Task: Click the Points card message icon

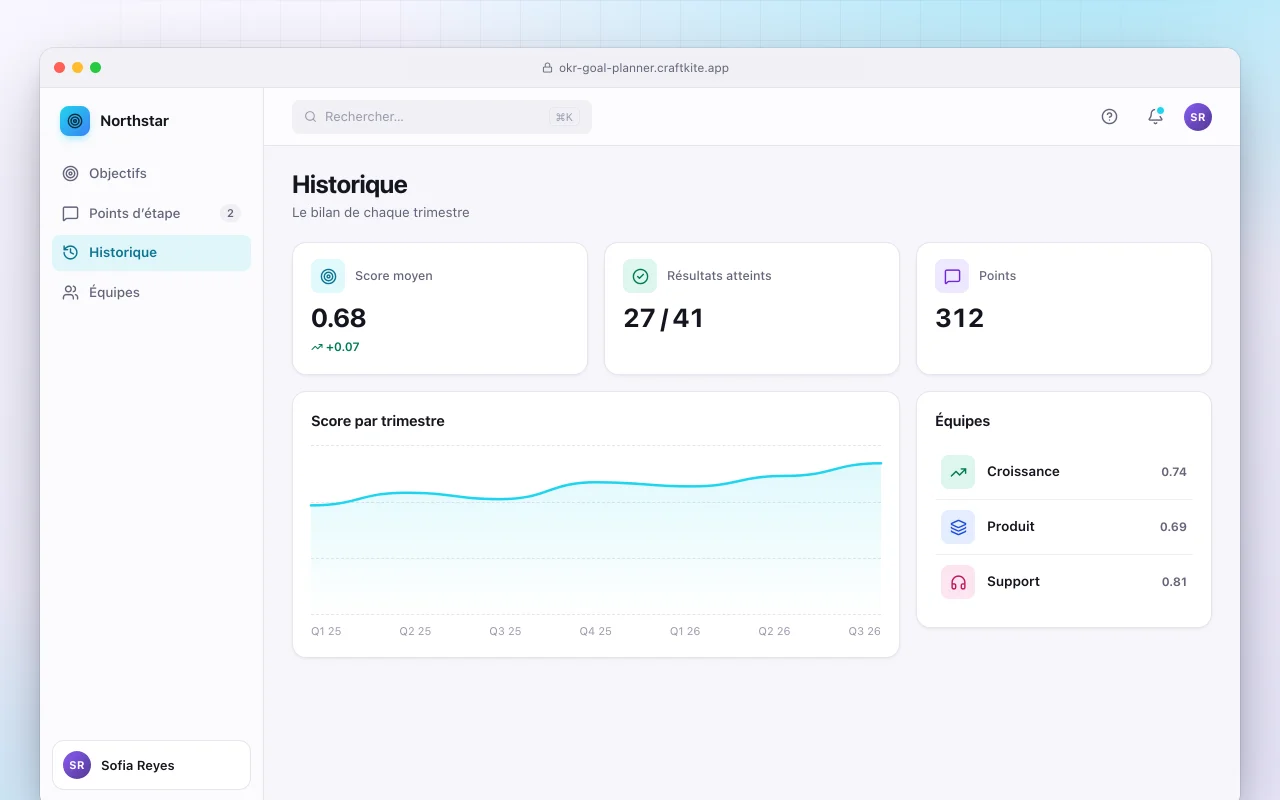Action: pyautogui.click(x=952, y=276)
